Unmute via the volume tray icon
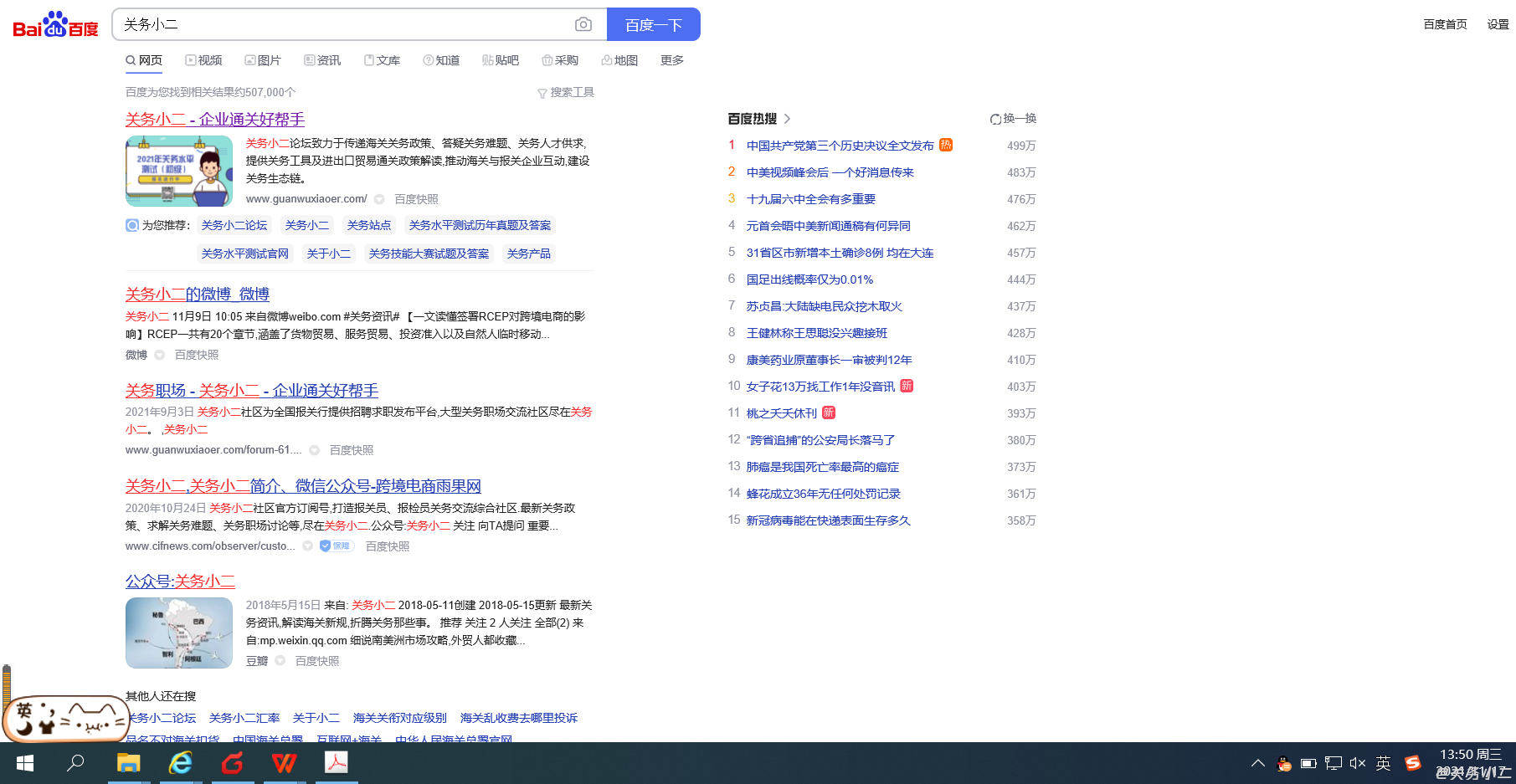The image size is (1516, 784). pyautogui.click(x=1358, y=763)
